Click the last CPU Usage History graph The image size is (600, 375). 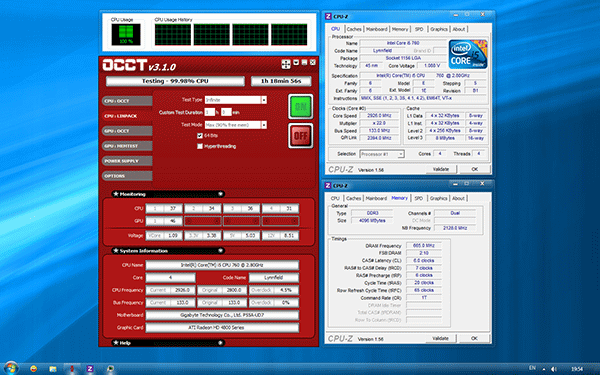289,34
